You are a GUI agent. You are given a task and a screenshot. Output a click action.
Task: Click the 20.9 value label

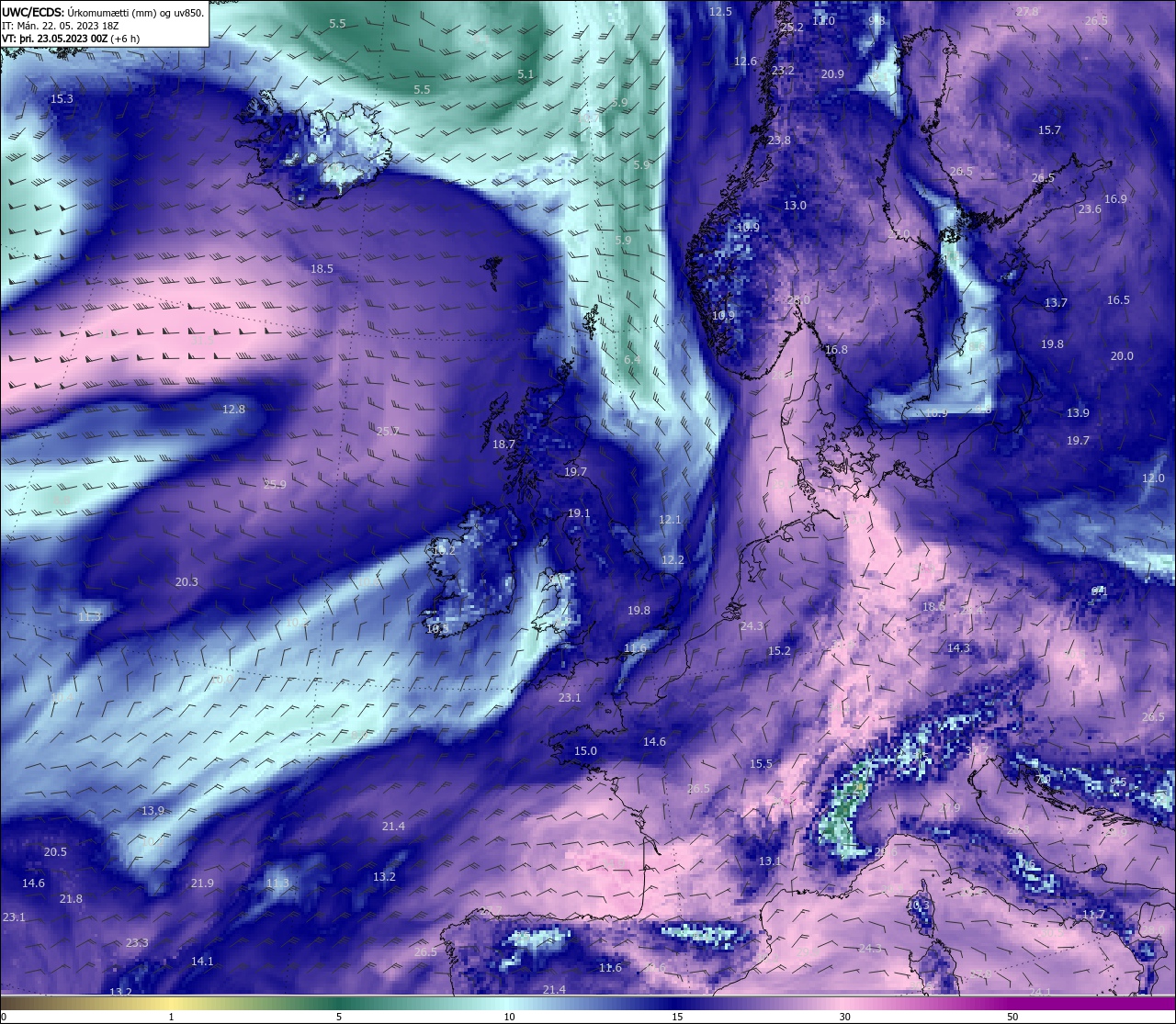[832, 73]
